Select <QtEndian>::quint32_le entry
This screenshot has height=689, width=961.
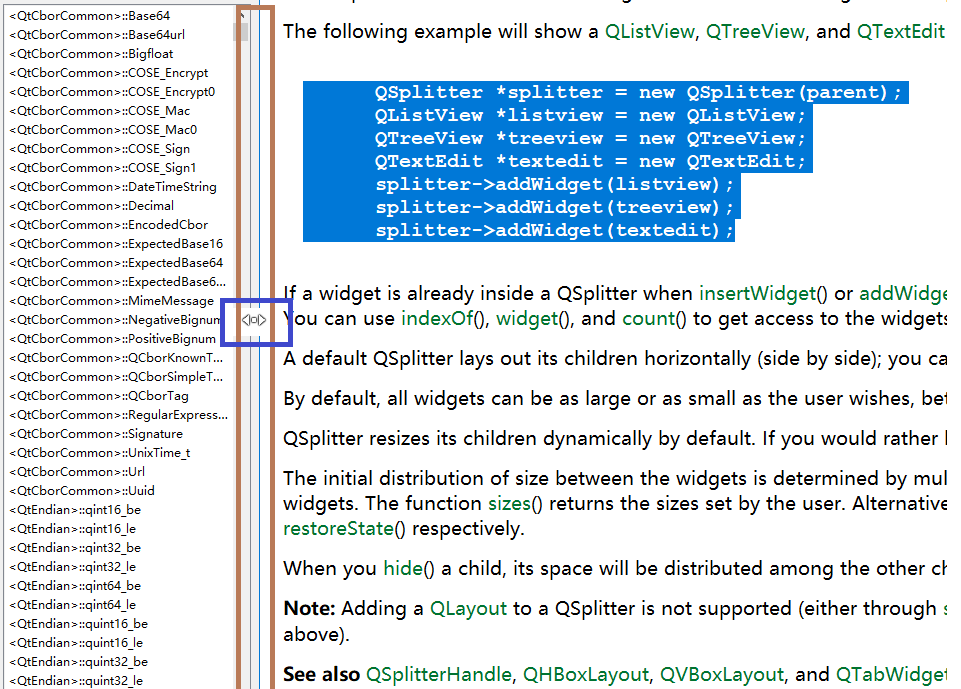coord(77,681)
